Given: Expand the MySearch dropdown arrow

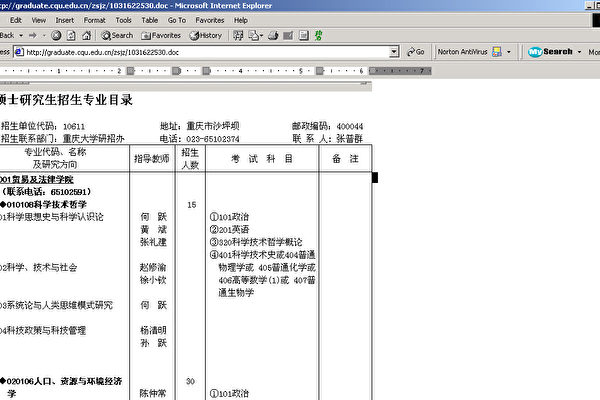Looking at the screenshot, I should 581,51.
